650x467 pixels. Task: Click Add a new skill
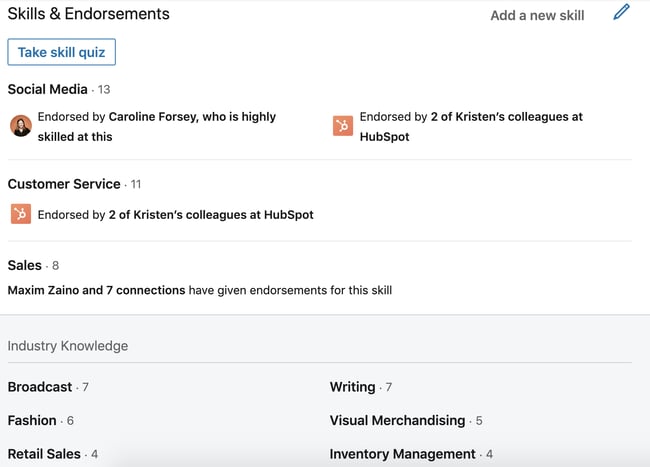[537, 15]
